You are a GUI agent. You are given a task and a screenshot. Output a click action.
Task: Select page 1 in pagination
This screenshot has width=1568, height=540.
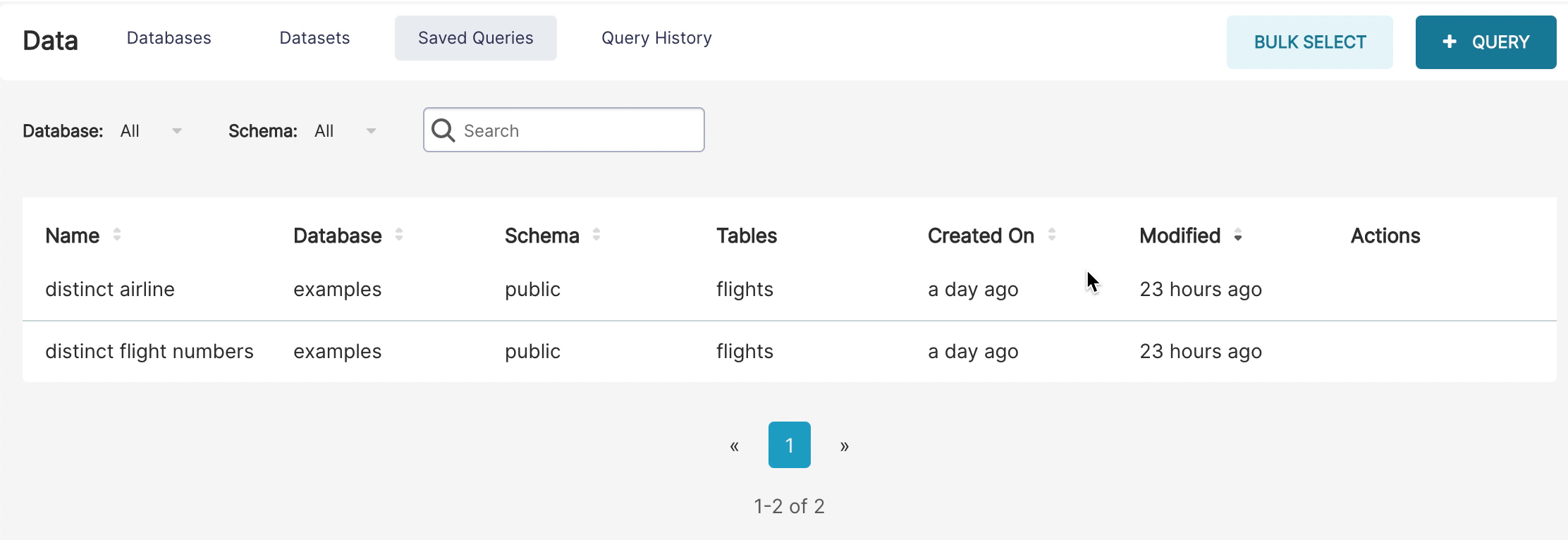coord(790,446)
